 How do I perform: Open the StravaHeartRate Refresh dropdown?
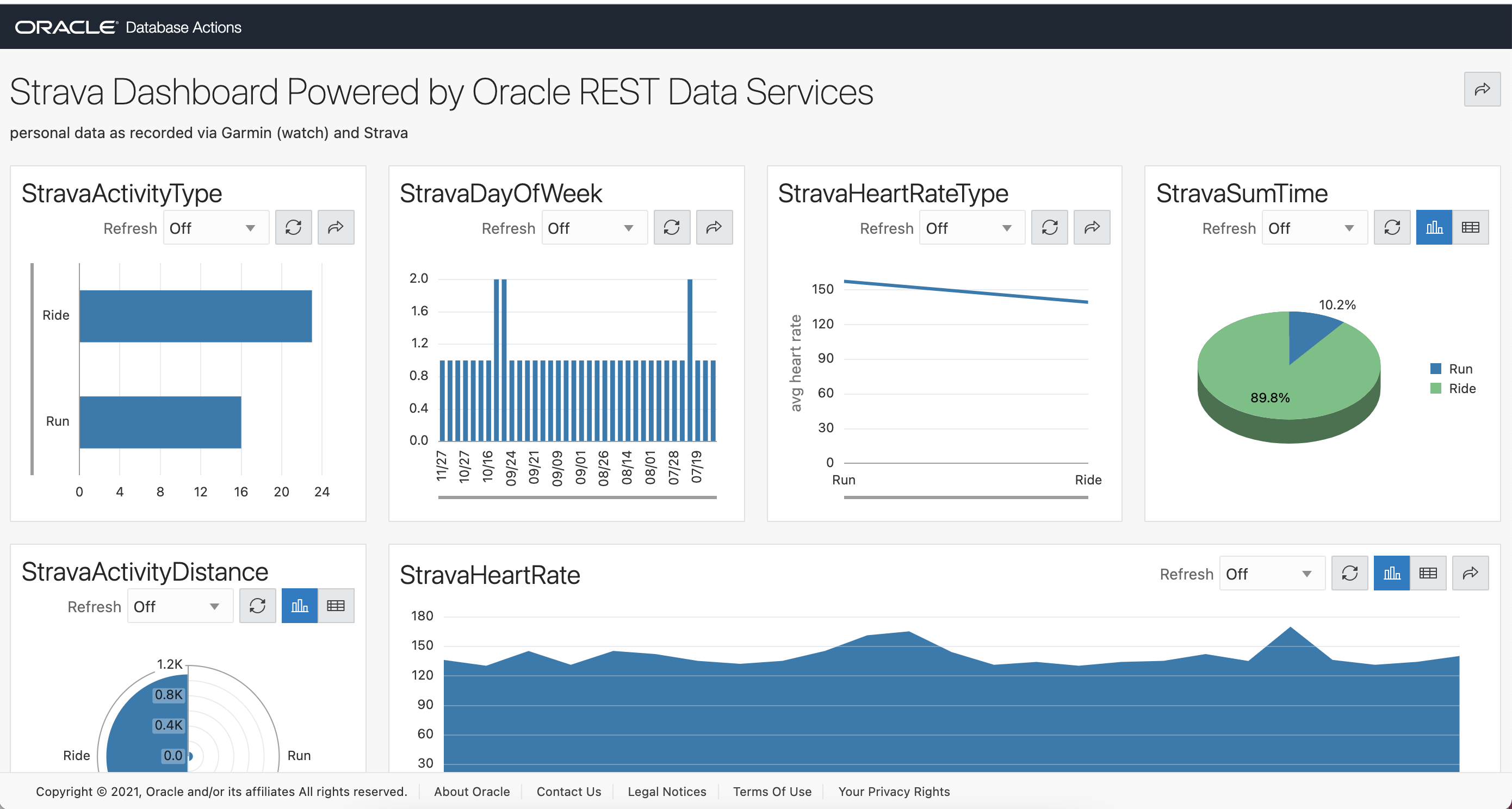[1273, 573]
